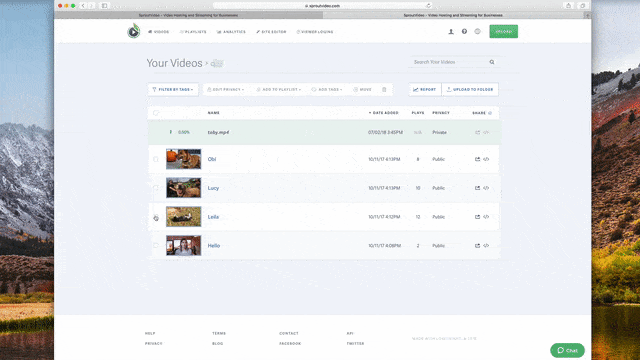Click embed code icon for Obi row
640x360 pixels.
click(x=486, y=159)
